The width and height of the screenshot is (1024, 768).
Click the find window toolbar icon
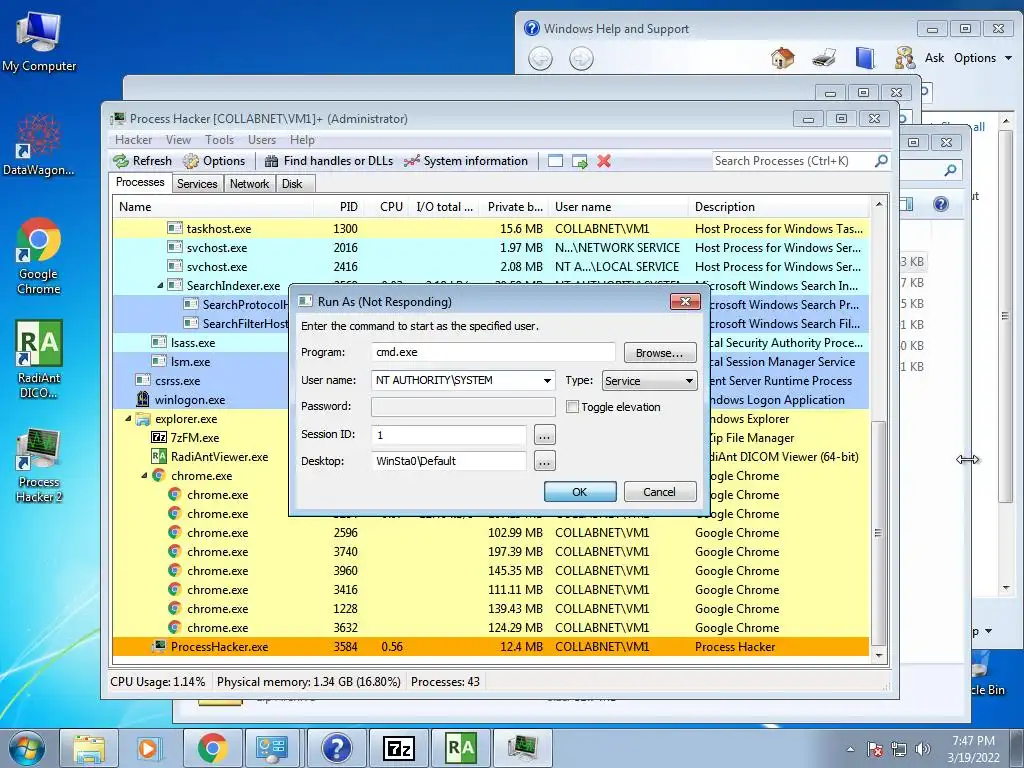(555, 161)
